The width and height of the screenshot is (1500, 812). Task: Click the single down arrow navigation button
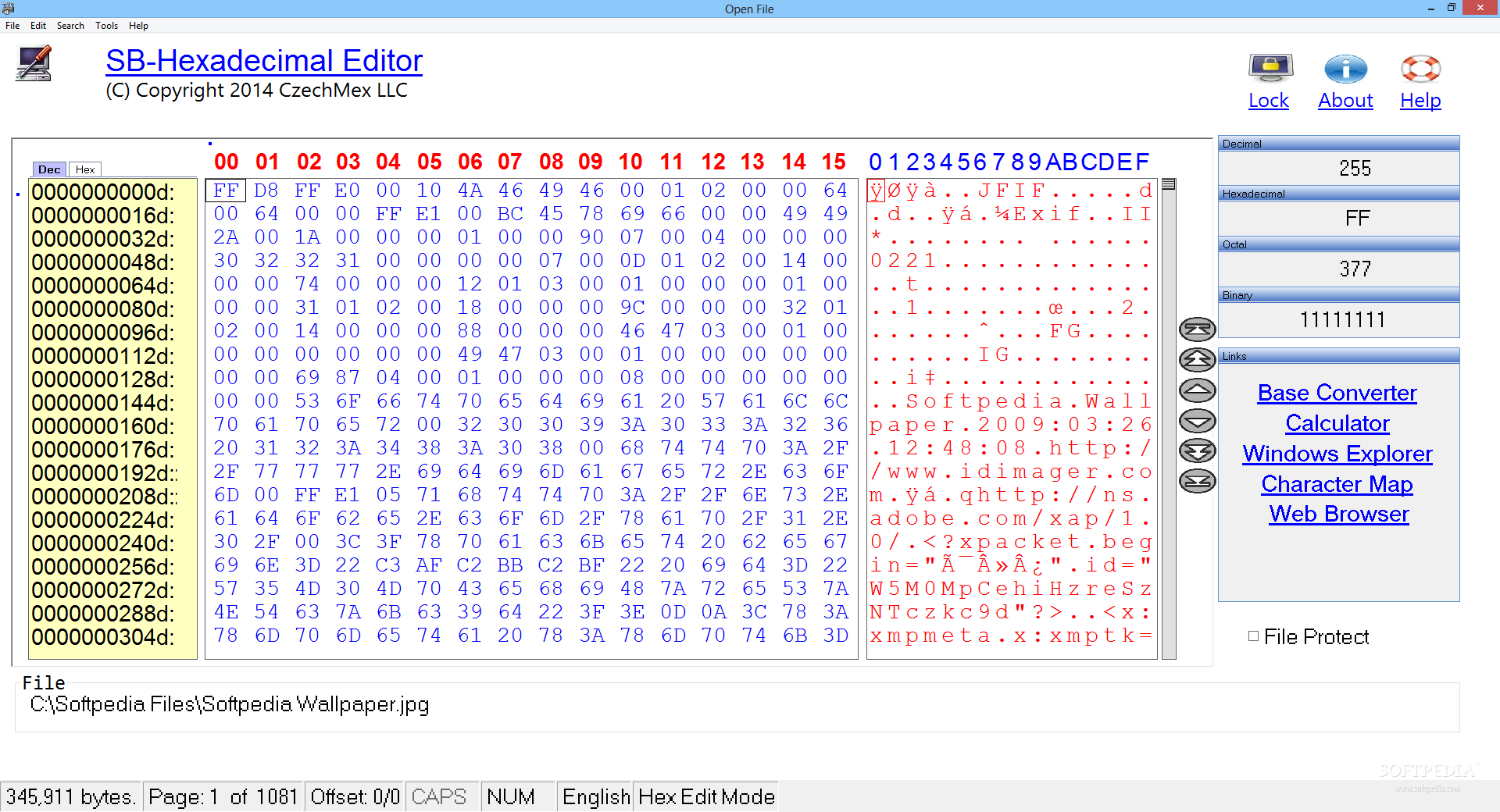click(x=1197, y=421)
